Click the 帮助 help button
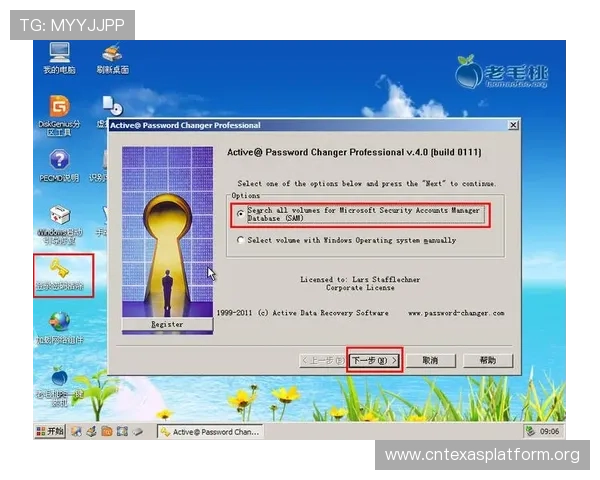 488,360
